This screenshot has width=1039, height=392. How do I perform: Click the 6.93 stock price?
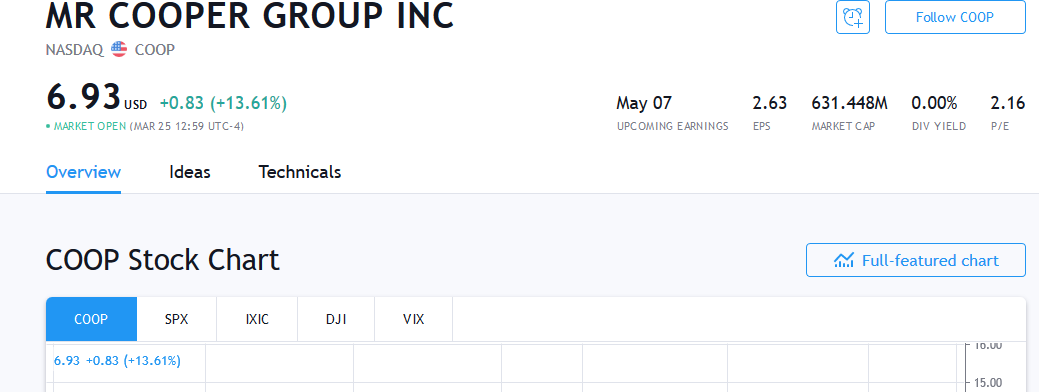(x=83, y=97)
